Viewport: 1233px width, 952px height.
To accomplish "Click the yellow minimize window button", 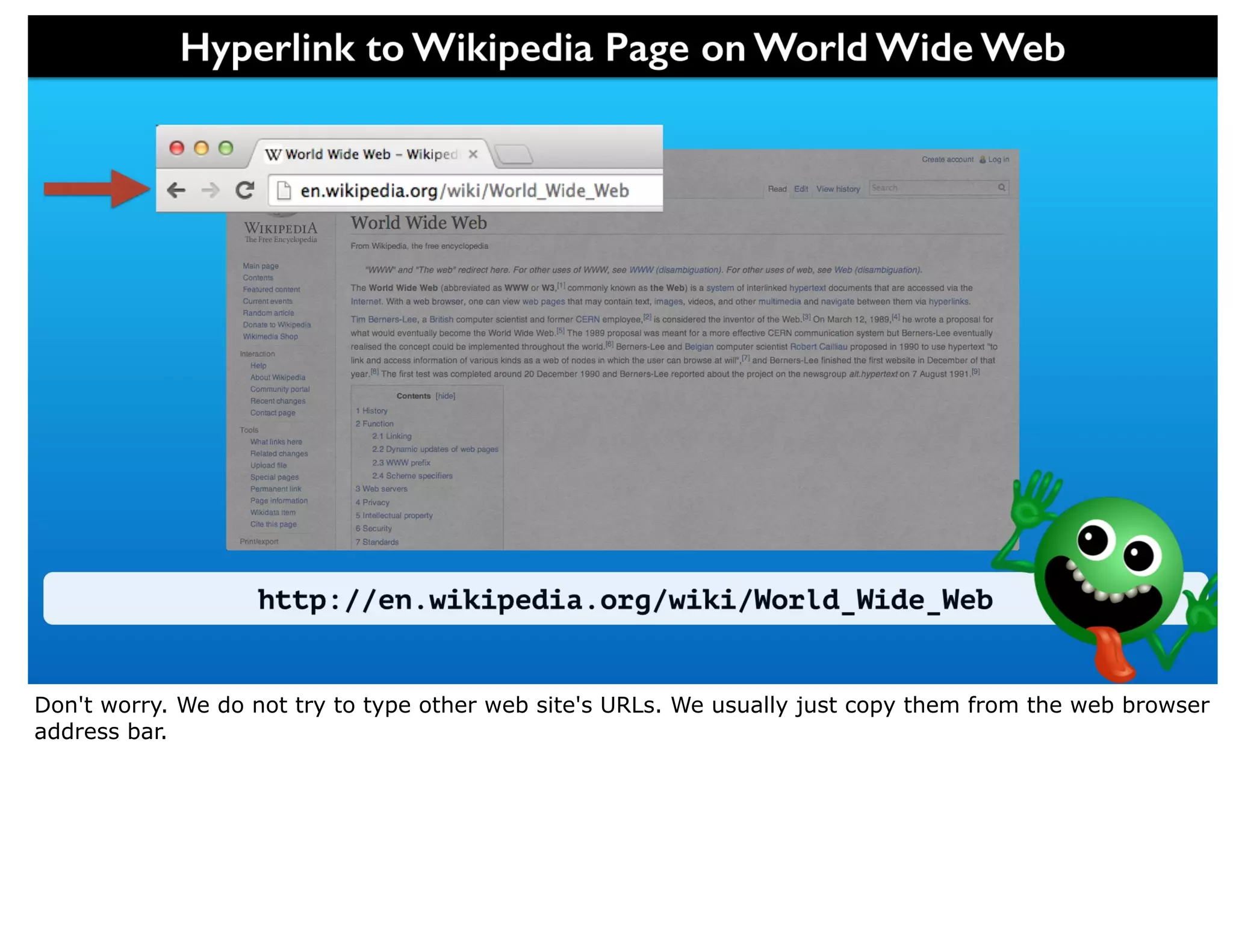I will coord(201,148).
